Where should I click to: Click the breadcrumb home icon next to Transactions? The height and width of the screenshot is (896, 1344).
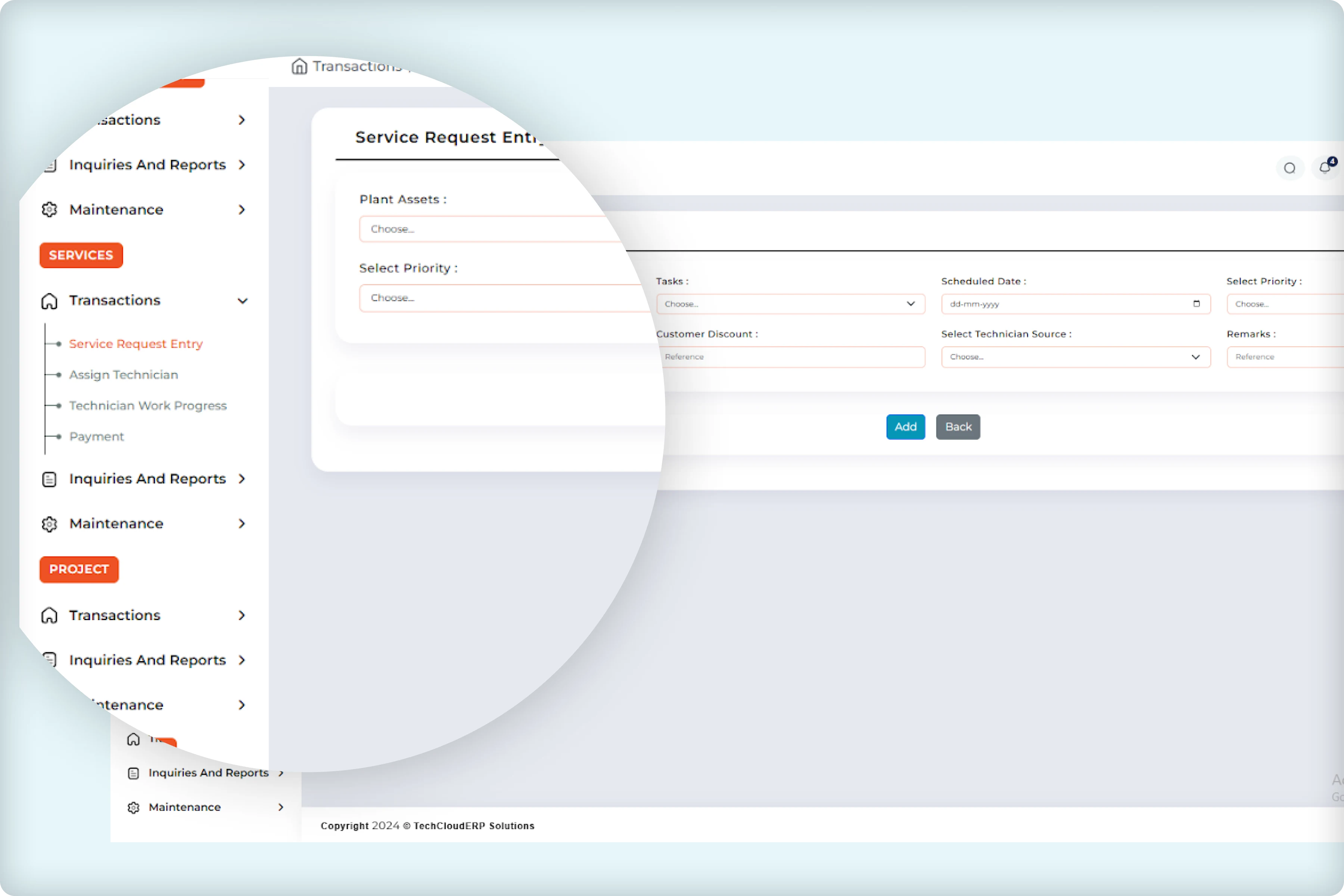point(300,66)
